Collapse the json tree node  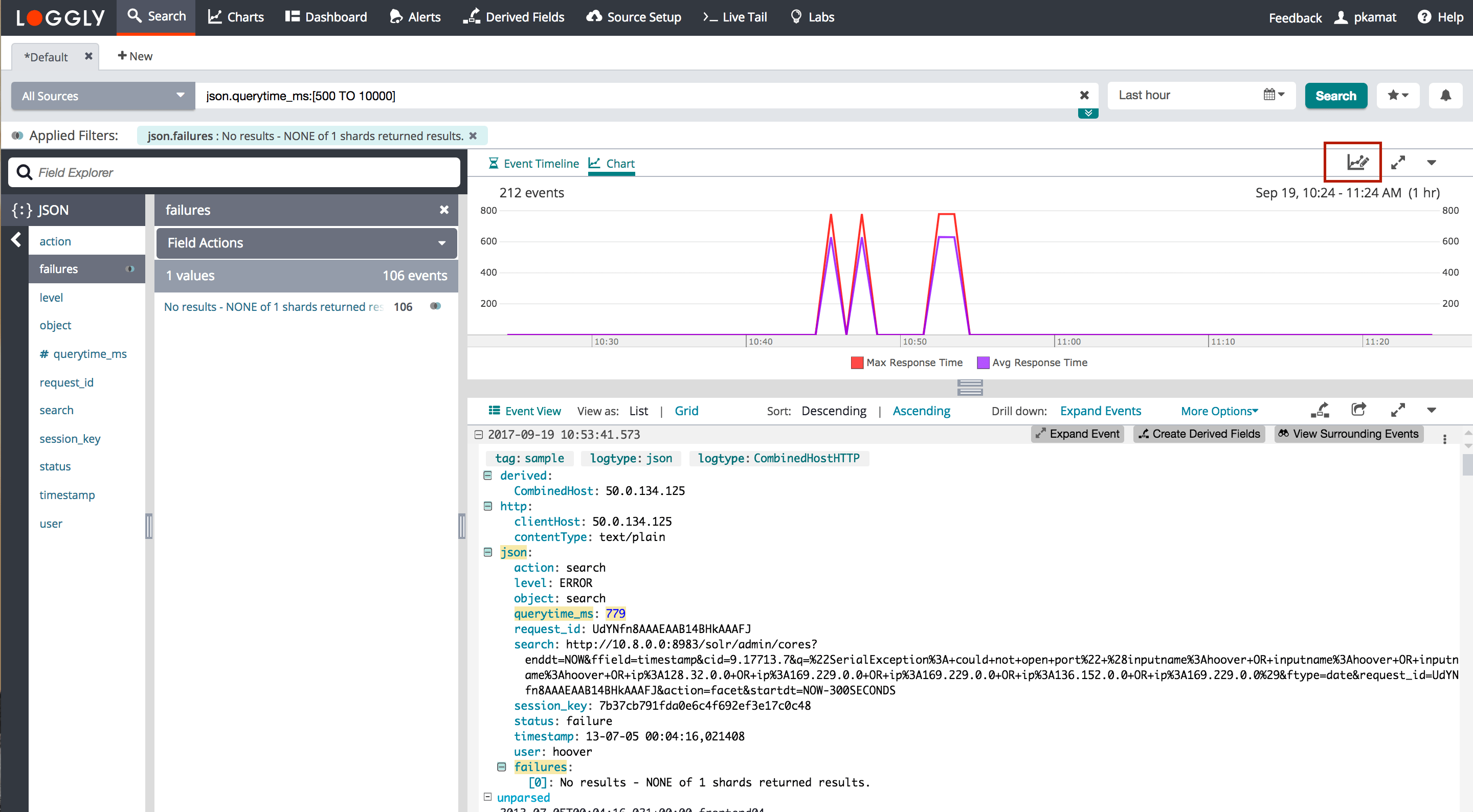click(488, 552)
